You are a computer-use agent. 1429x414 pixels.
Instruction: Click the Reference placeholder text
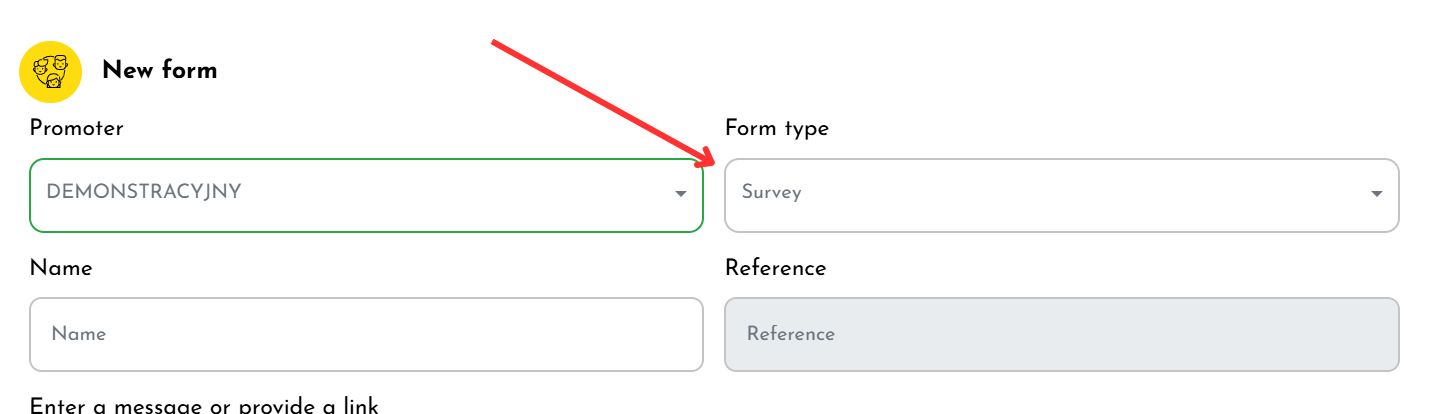click(x=791, y=334)
